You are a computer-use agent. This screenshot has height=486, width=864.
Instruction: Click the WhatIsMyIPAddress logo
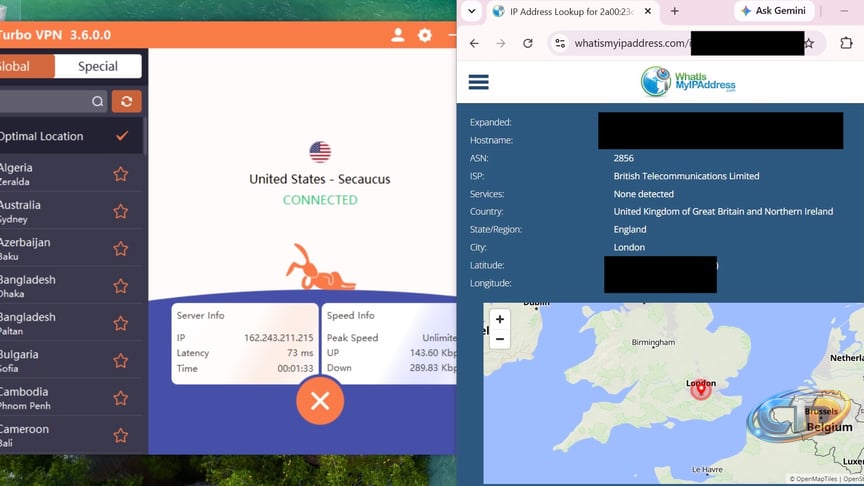pyautogui.click(x=688, y=82)
